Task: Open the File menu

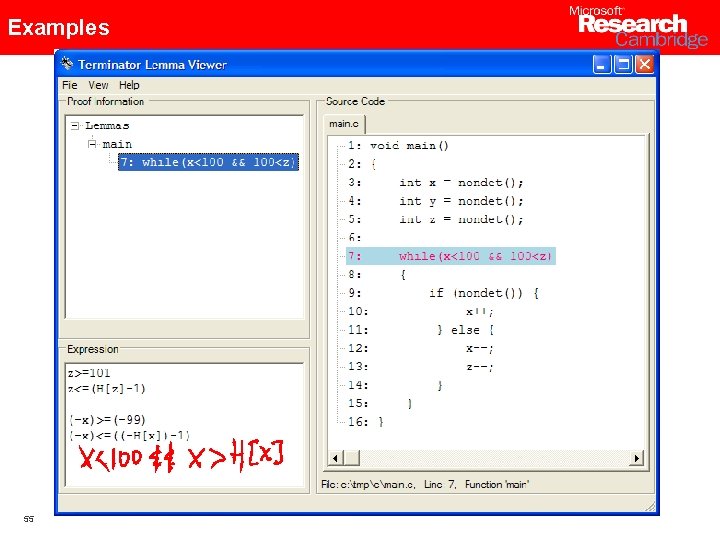Action: 69,85
